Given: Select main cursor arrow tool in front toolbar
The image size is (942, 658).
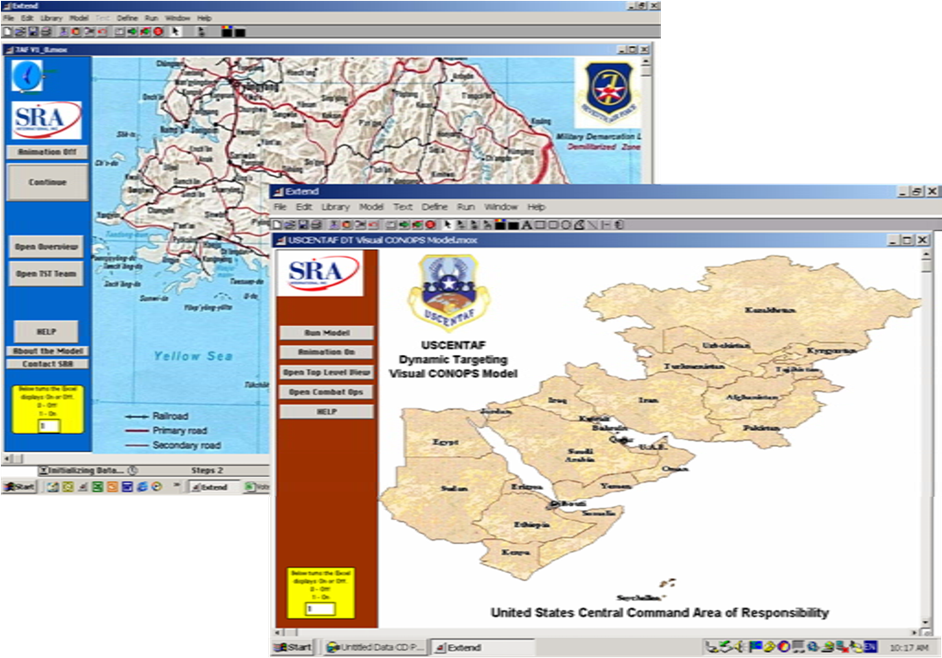Looking at the screenshot, I should click(x=448, y=225).
